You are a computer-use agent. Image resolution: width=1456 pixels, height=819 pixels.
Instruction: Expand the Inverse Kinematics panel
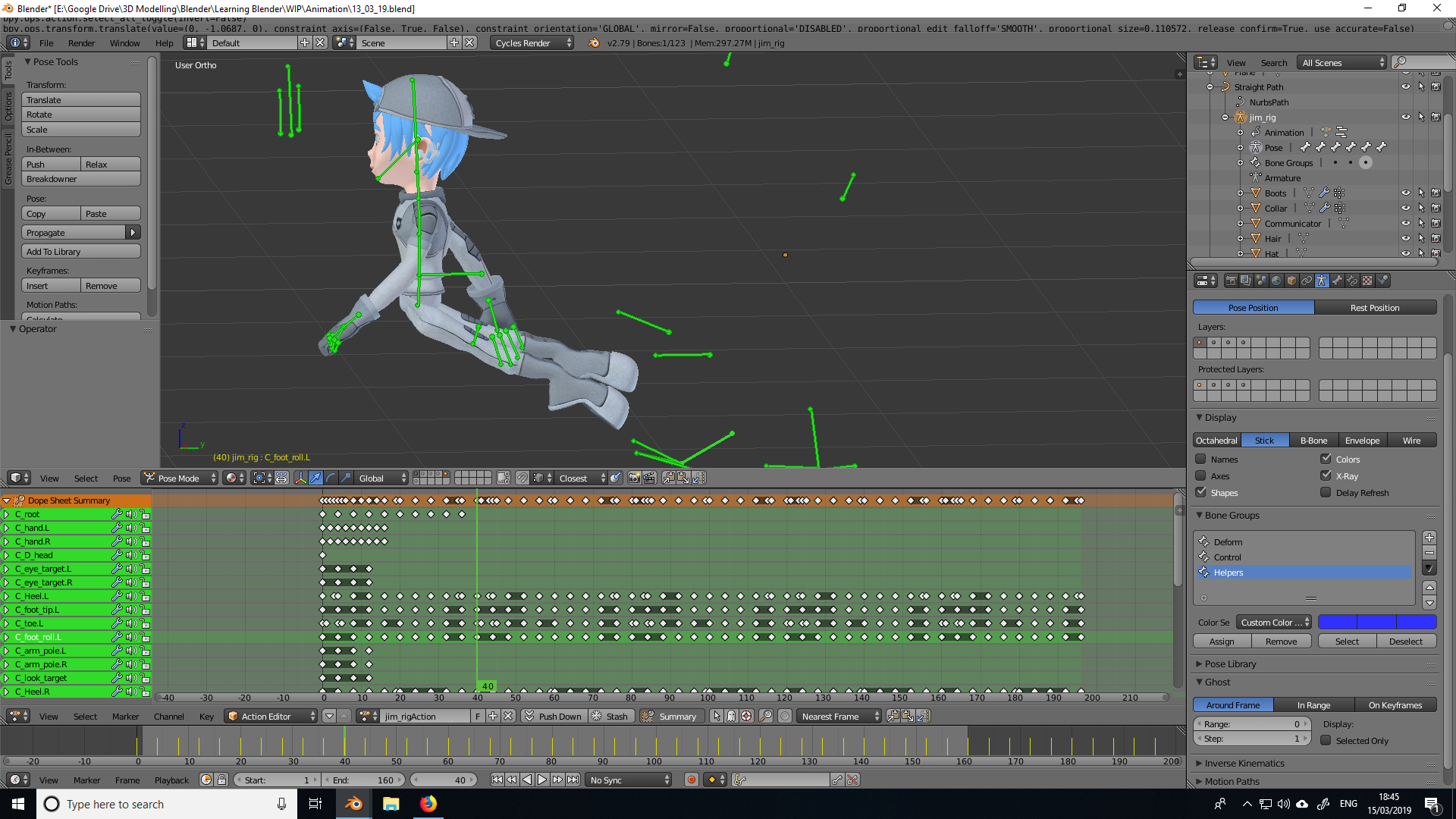pyautogui.click(x=1244, y=764)
